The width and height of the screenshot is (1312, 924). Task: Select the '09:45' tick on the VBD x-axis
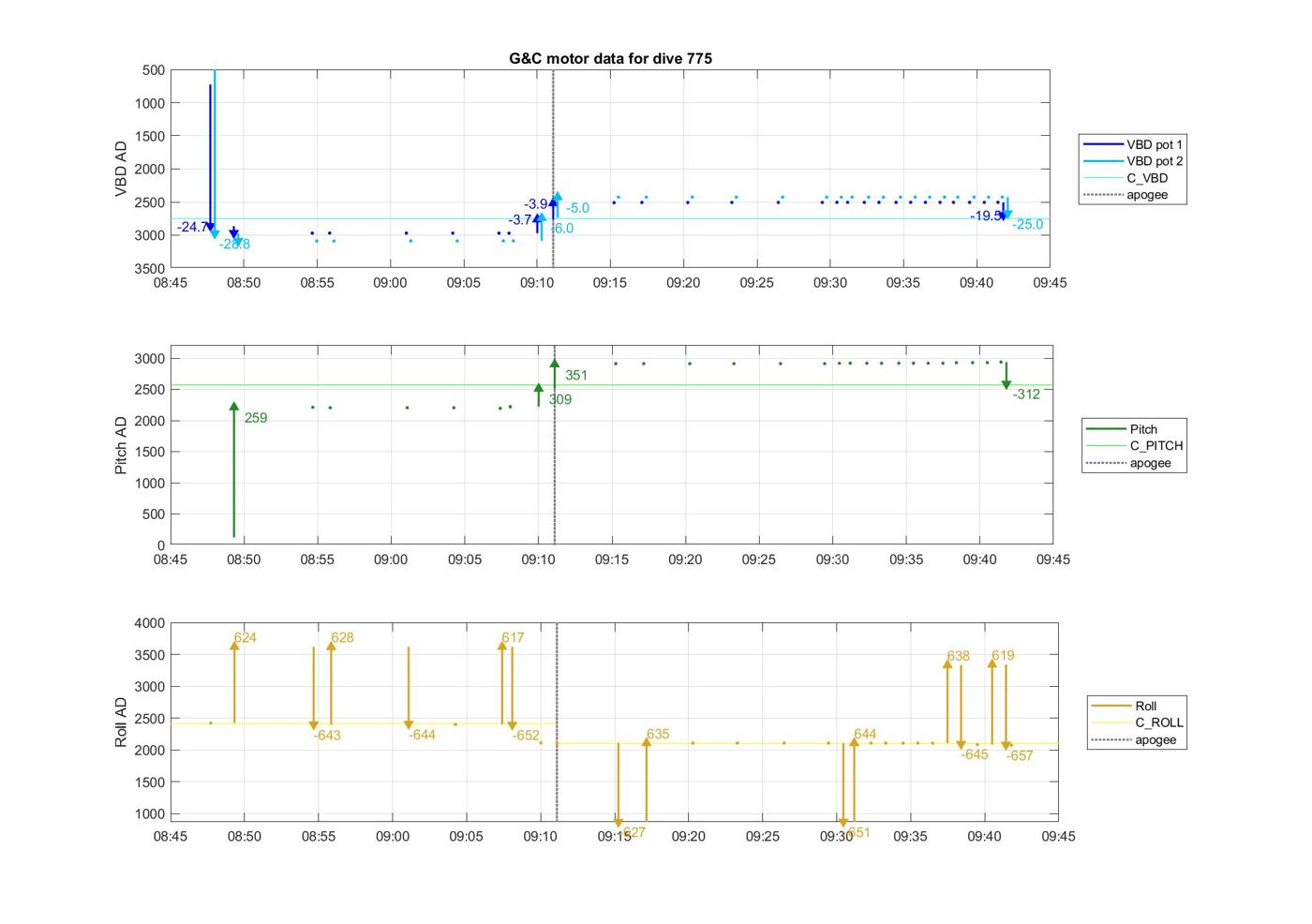point(1050,282)
